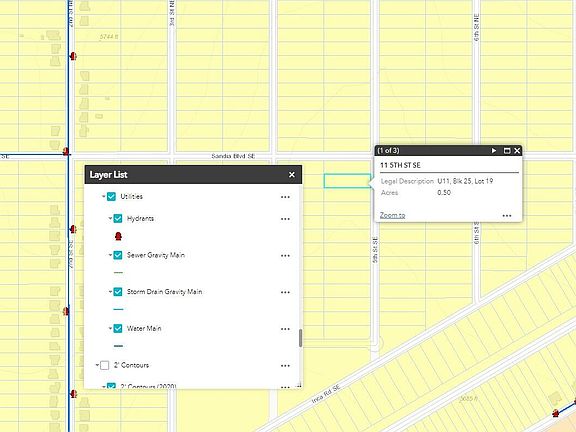Open options menu for Sewer Gravity Main
This screenshot has width=576, height=432.
coord(285,256)
